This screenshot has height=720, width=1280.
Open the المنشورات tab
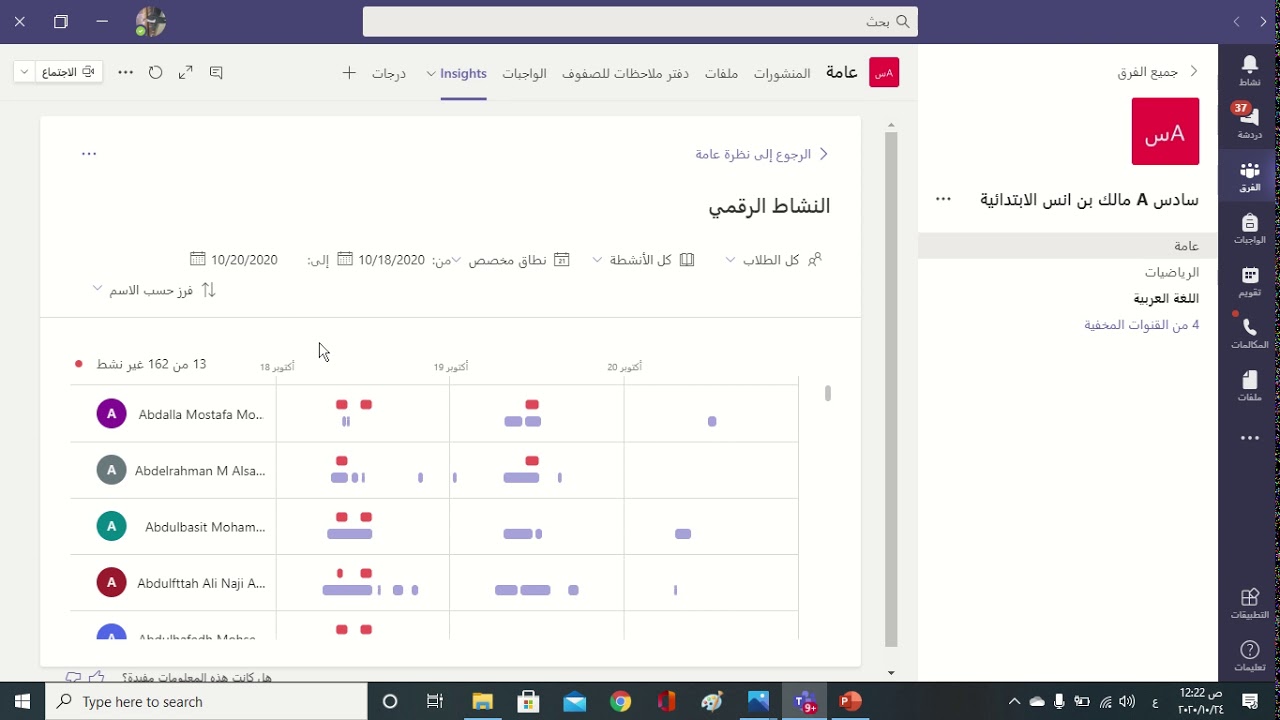tap(782, 73)
